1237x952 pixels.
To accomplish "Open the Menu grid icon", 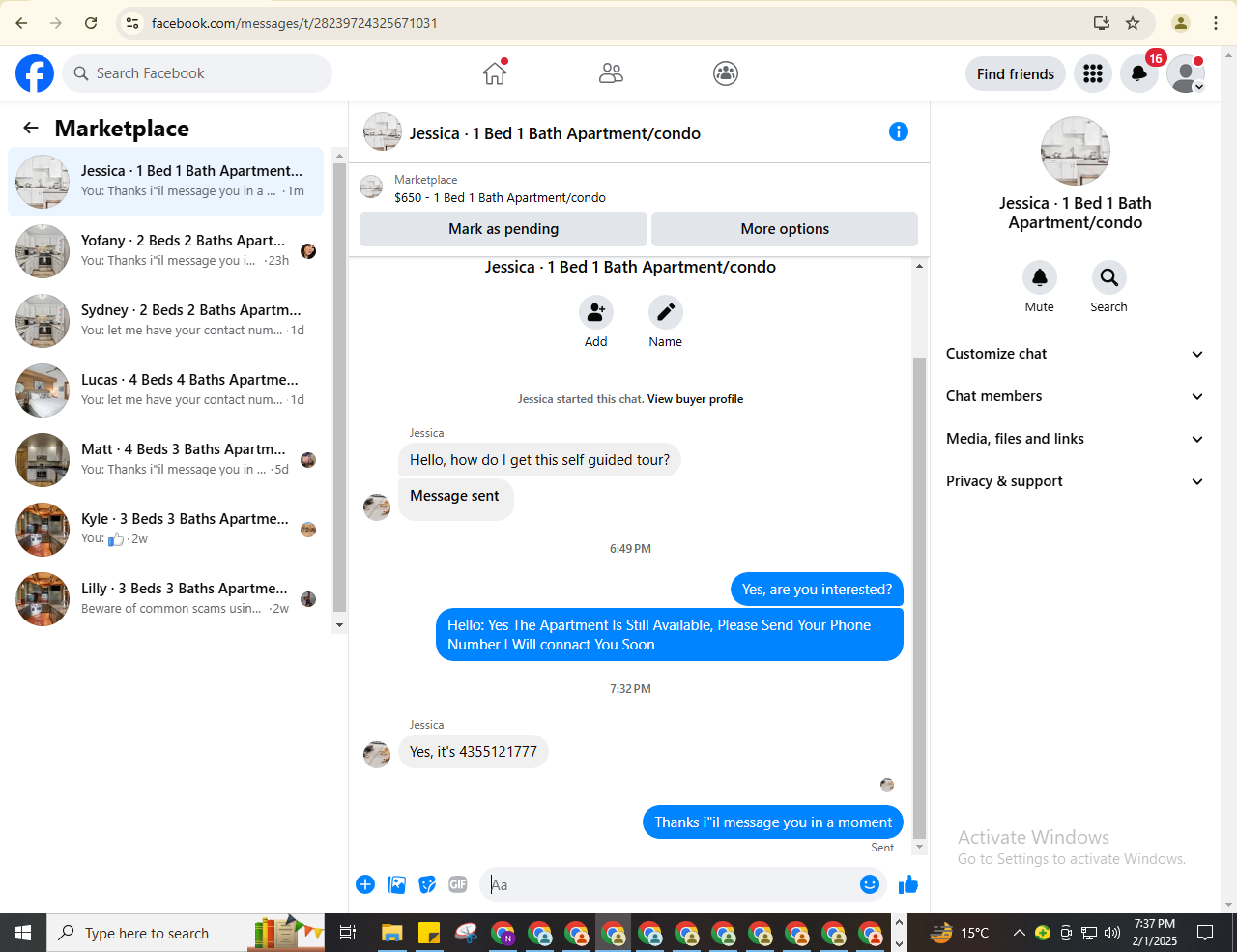I will click(x=1093, y=73).
